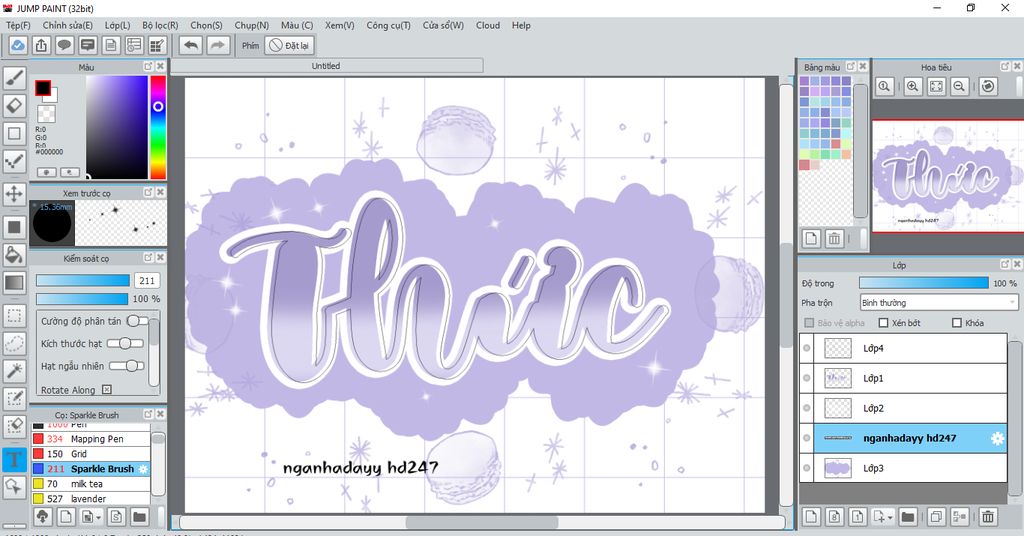Select the Eraser tool
This screenshot has height=536, width=1024.
14,105
